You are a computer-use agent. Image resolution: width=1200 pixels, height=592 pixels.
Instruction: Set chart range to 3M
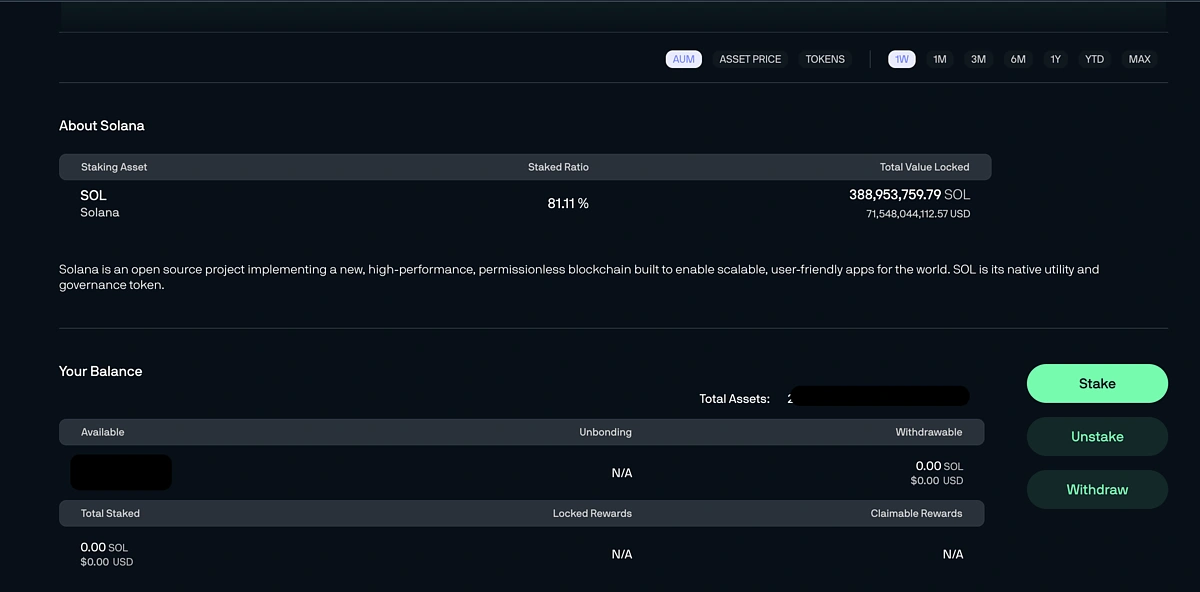tap(978, 59)
